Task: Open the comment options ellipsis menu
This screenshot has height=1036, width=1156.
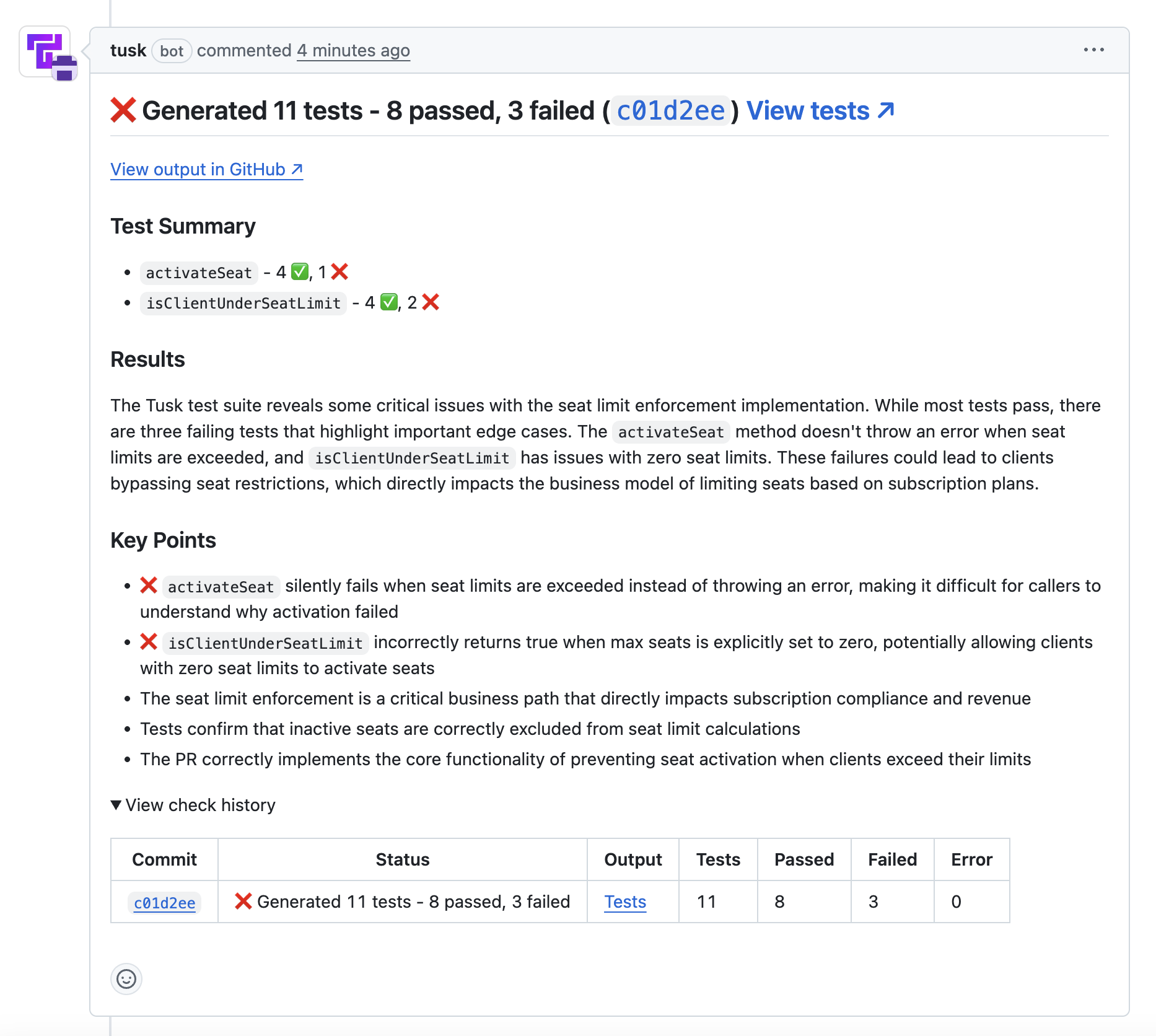Action: click(1093, 50)
